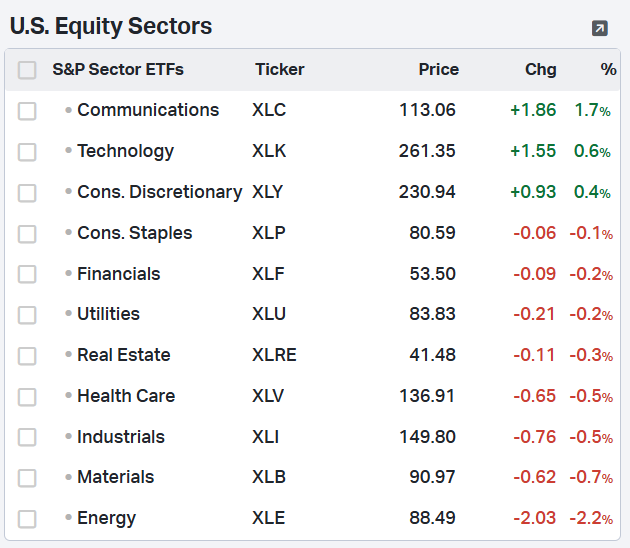Sort by the Price column header
630x548 pixels.
coord(438,70)
